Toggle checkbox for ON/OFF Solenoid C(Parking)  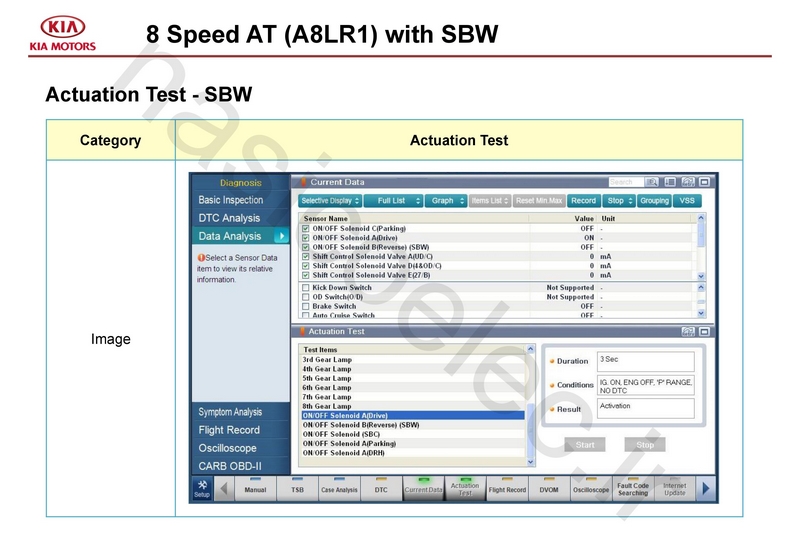pyautogui.click(x=306, y=229)
